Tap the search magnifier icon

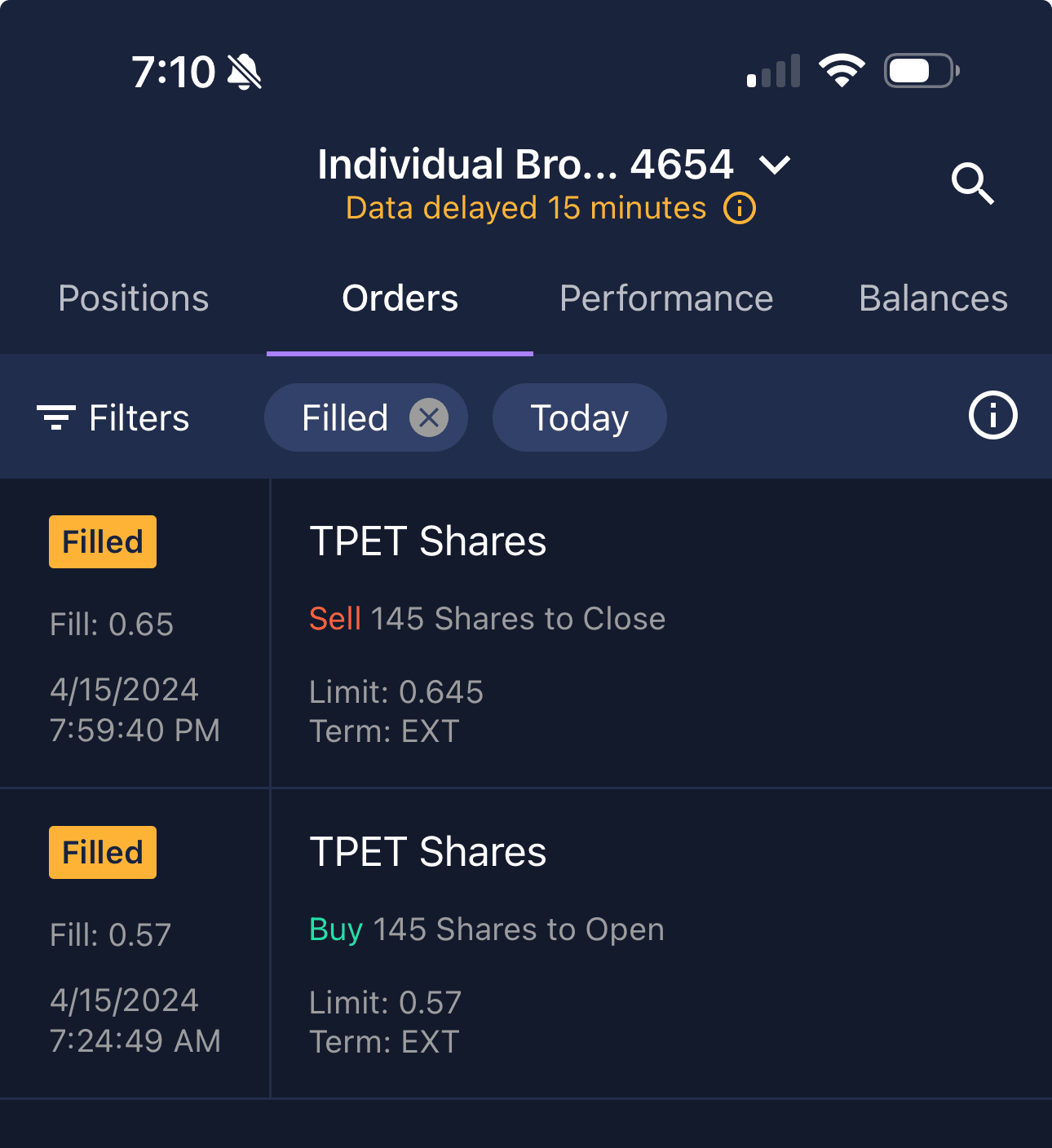click(972, 183)
